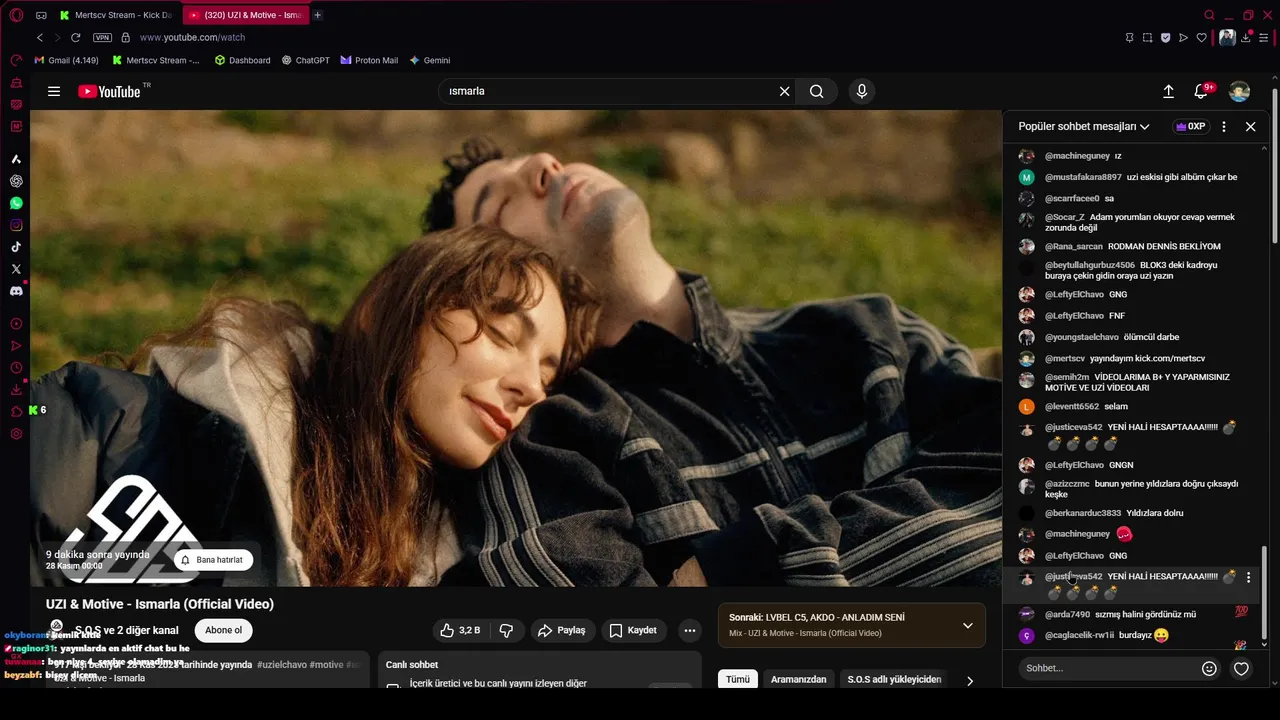Share video with 'Paylaş' button

(561, 630)
